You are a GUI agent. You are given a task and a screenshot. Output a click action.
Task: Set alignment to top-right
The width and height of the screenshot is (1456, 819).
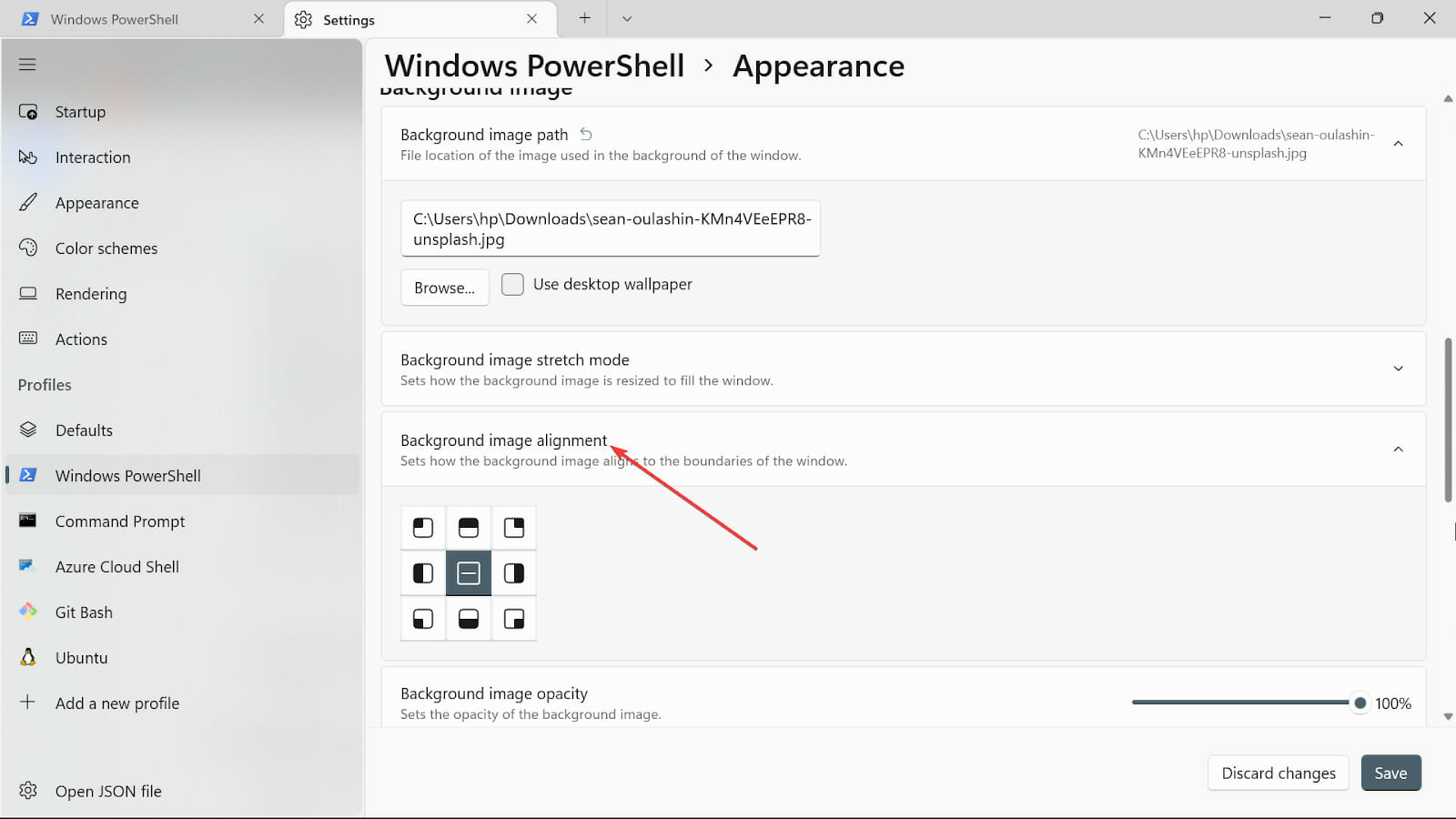click(514, 528)
